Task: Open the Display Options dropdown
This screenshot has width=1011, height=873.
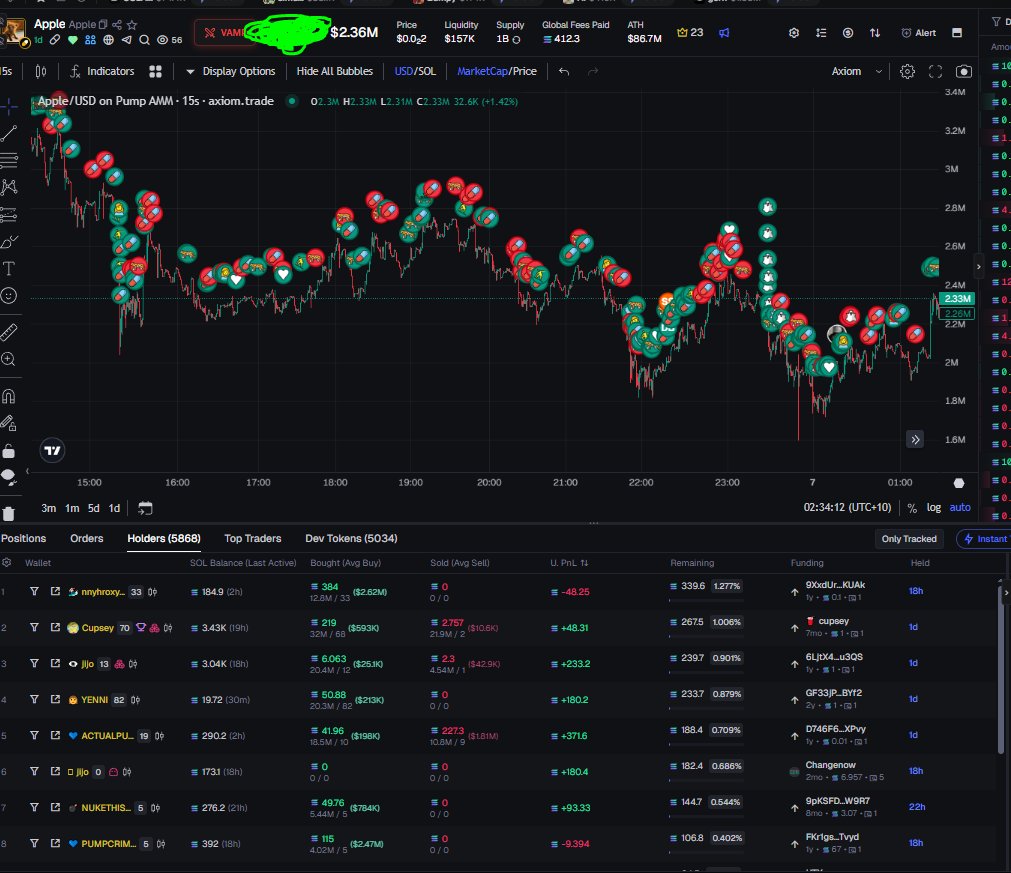Action: click(x=230, y=72)
